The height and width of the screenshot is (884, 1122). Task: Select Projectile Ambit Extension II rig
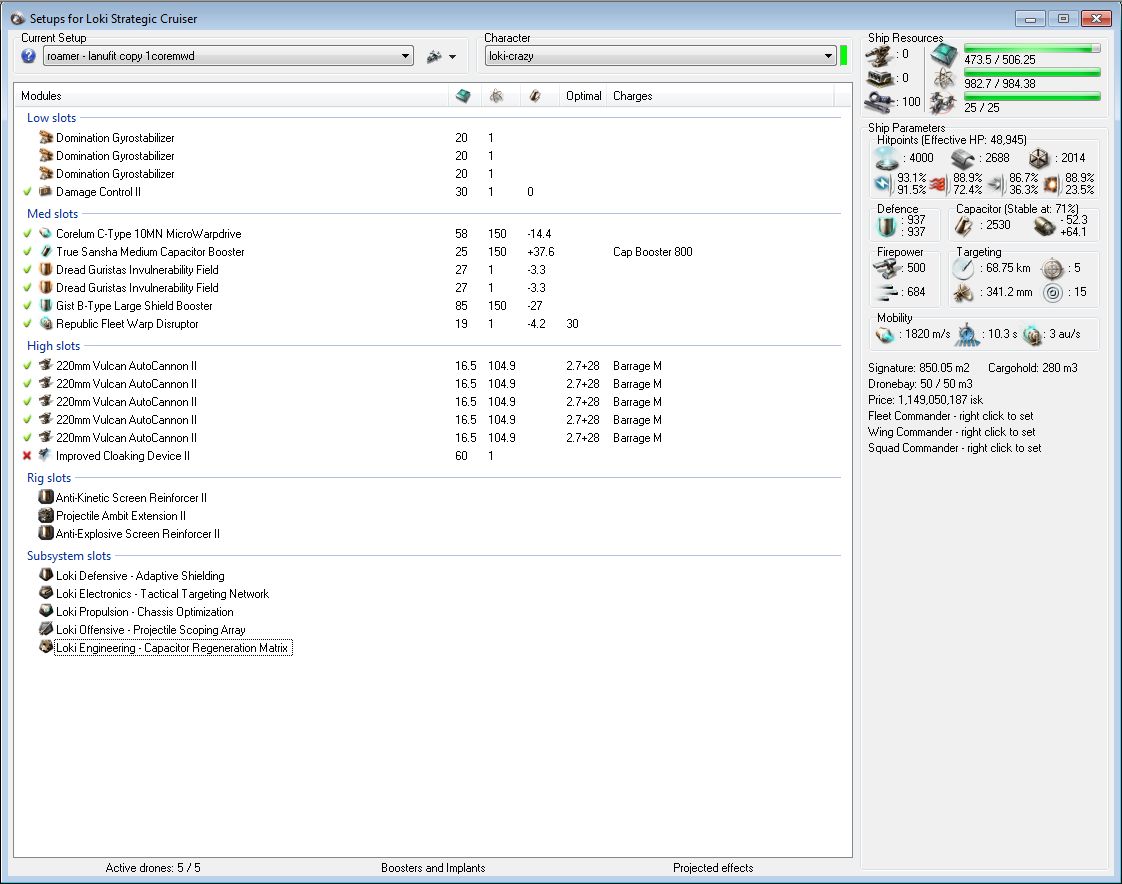click(x=120, y=516)
